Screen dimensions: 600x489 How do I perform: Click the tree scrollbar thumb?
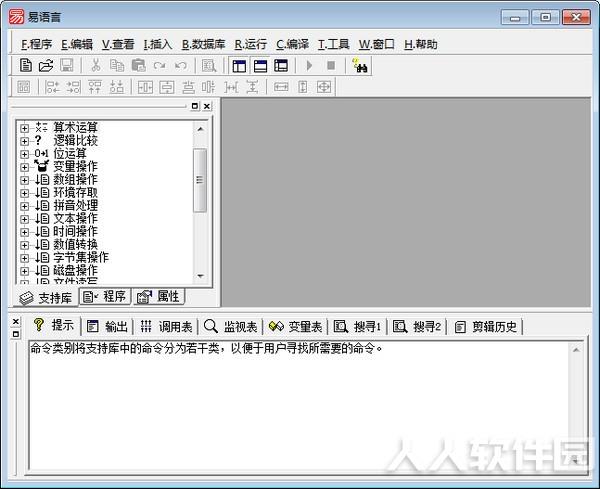pos(200,180)
